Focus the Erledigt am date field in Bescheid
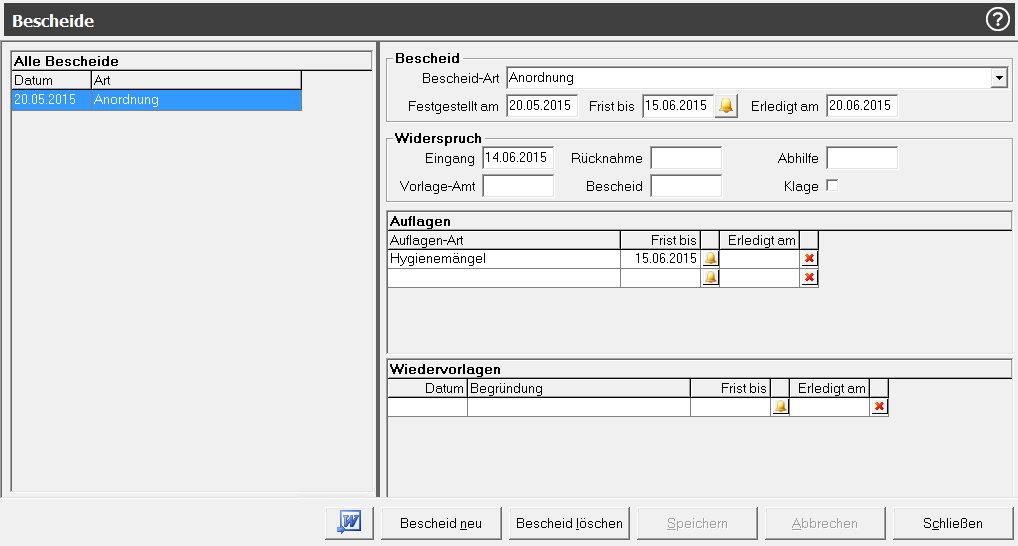 click(861, 106)
